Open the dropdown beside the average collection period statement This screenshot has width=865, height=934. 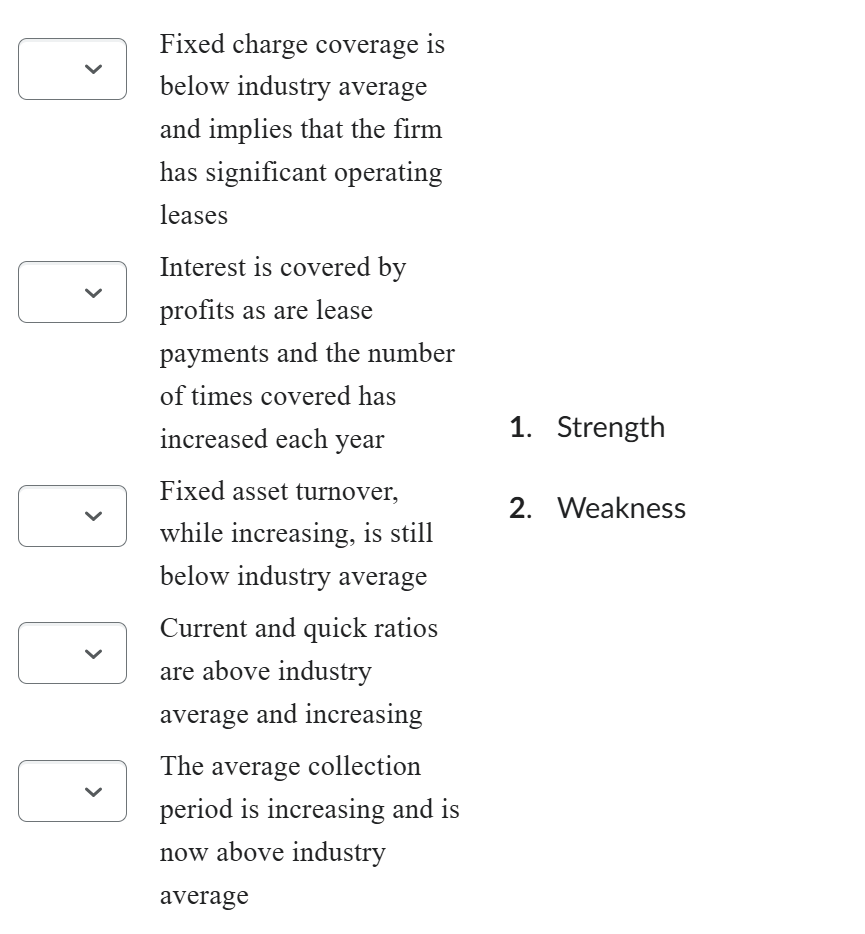(71, 790)
